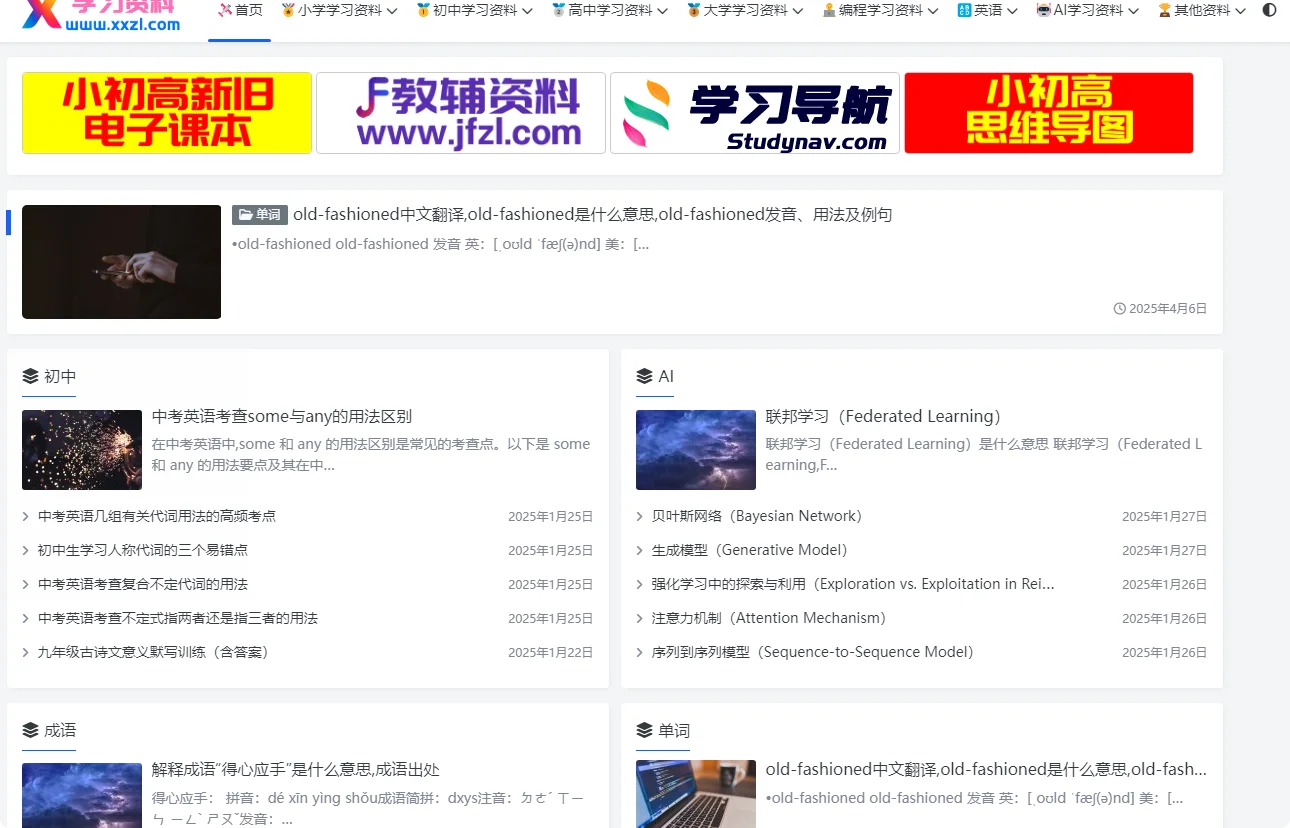Open the 其他资料 menu
The height and width of the screenshot is (828, 1290).
coord(1201,11)
